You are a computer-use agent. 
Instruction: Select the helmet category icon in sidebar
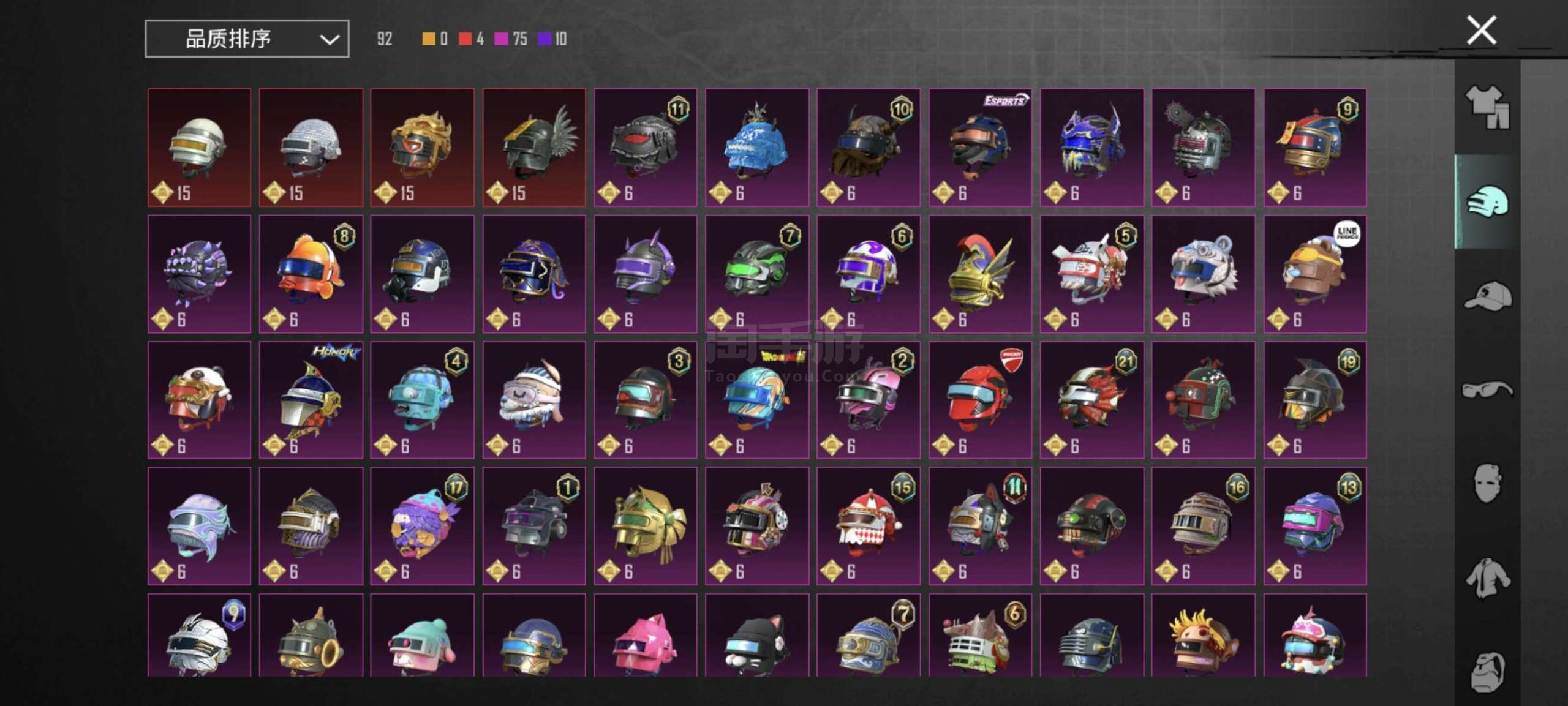(1487, 202)
